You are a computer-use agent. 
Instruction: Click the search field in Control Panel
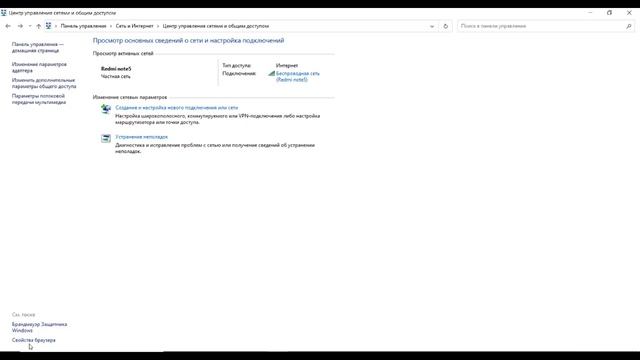(541, 26)
